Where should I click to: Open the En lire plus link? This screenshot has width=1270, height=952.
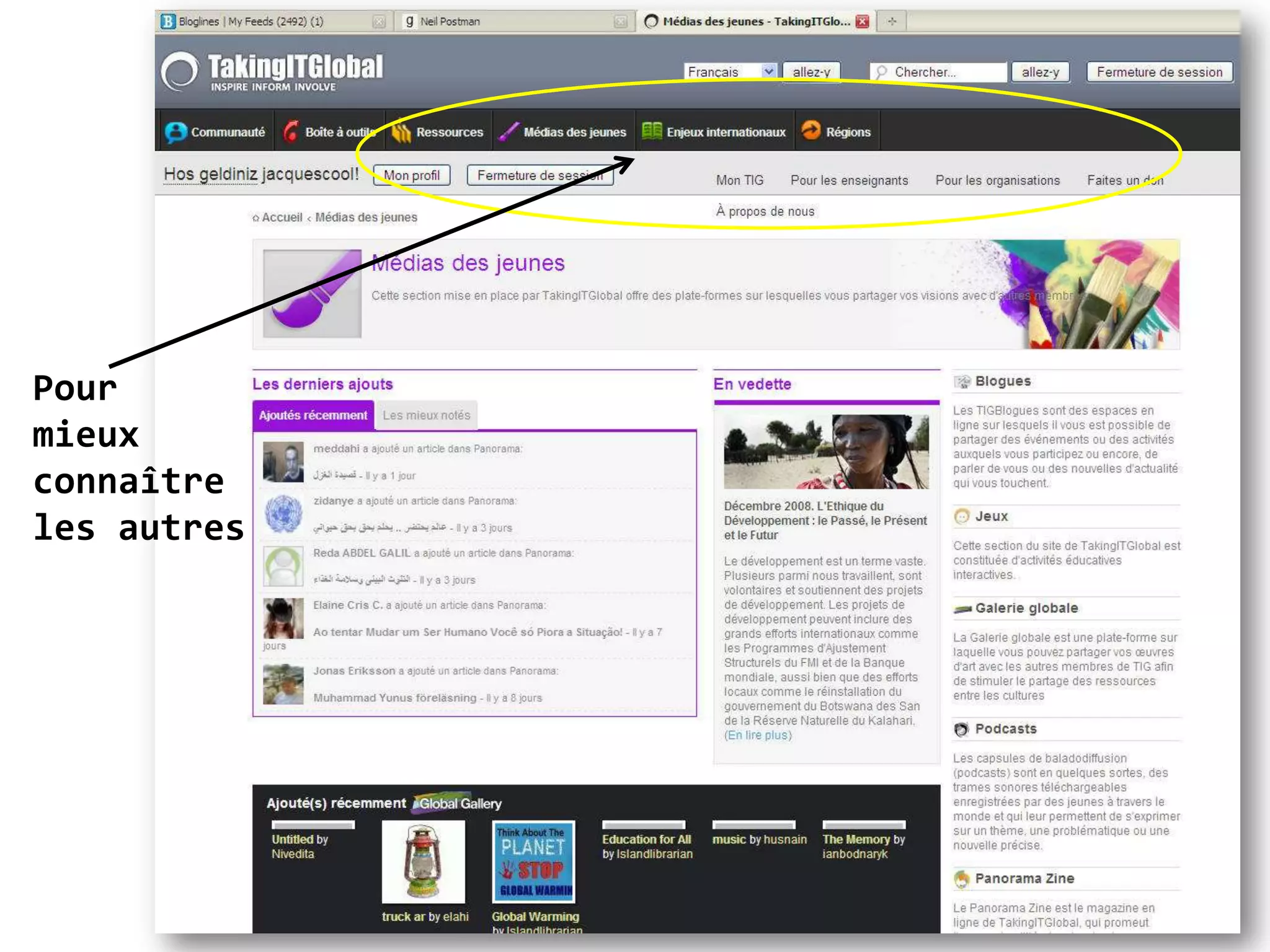pyautogui.click(x=758, y=736)
